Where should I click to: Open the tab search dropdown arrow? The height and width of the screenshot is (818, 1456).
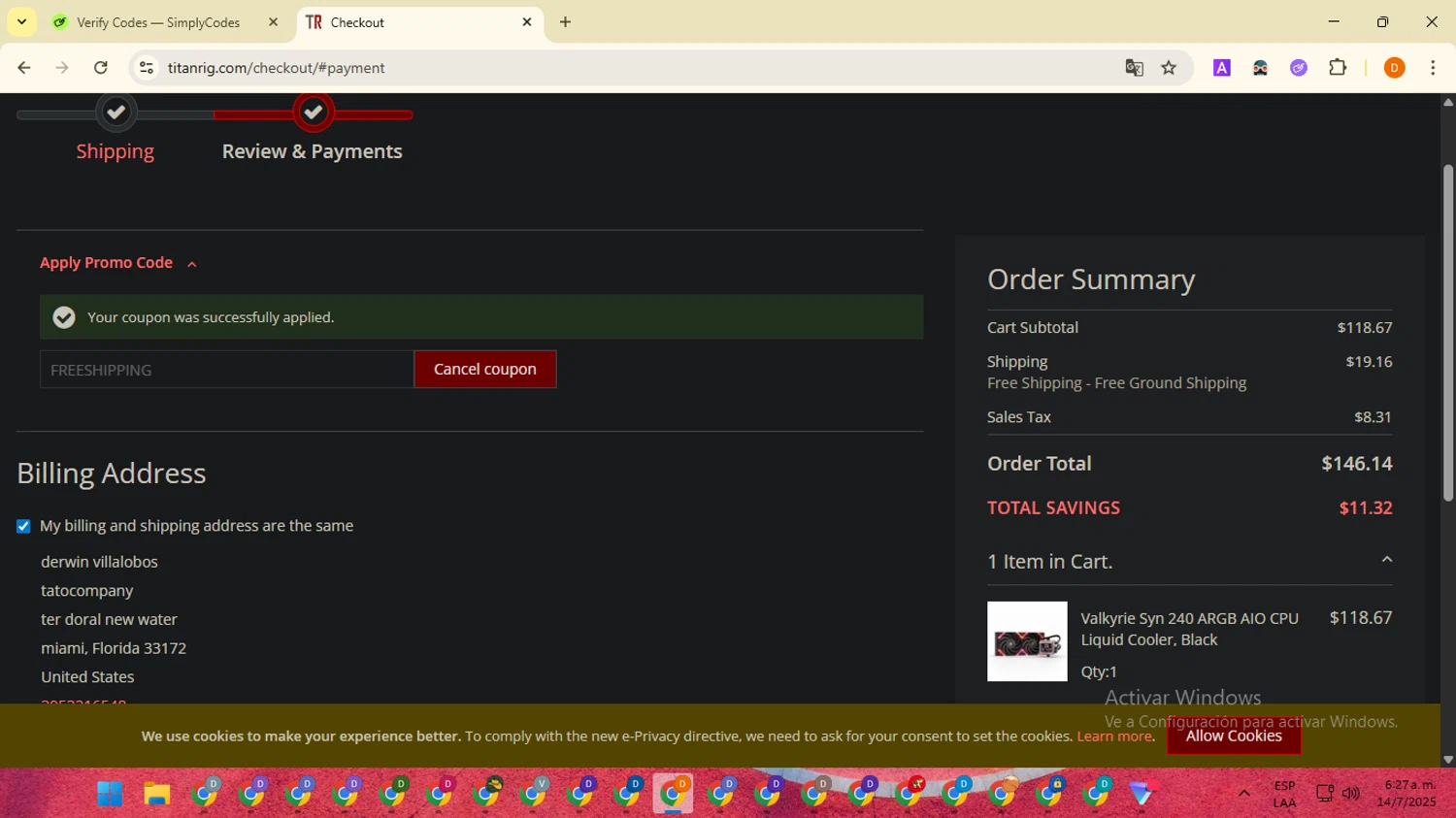coord(21,21)
